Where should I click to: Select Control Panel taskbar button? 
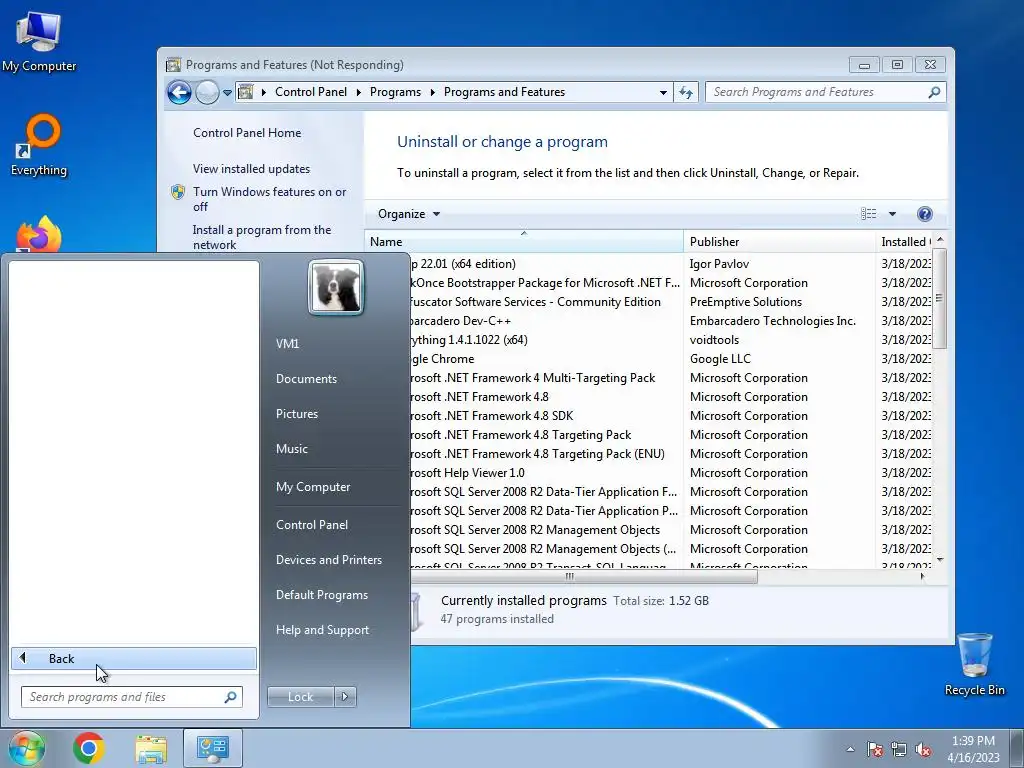click(x=213, y=748)
